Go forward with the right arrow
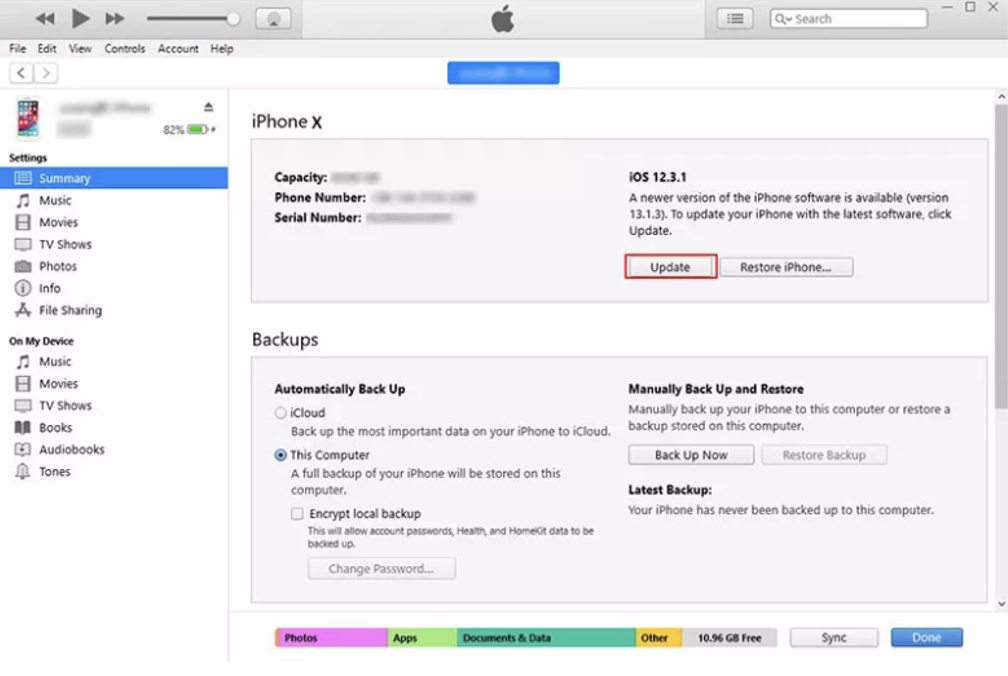This screenshot has height=676, width=1008. click(46, 73)
